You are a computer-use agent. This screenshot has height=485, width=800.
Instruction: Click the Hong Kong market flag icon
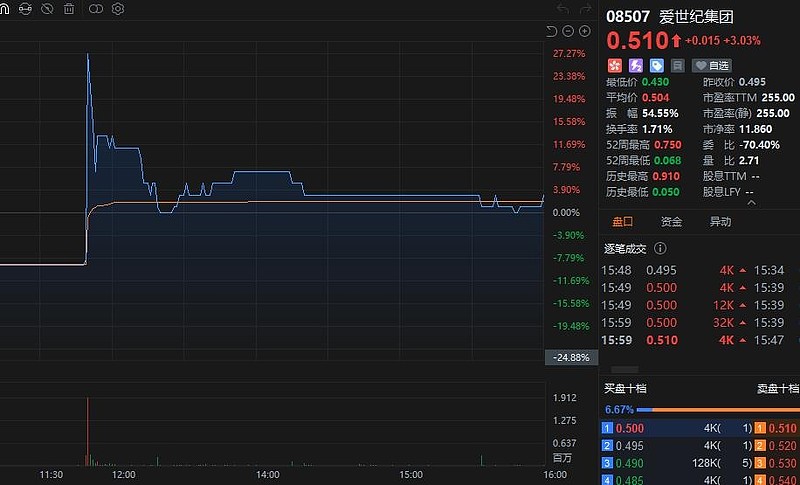[615, 65]
